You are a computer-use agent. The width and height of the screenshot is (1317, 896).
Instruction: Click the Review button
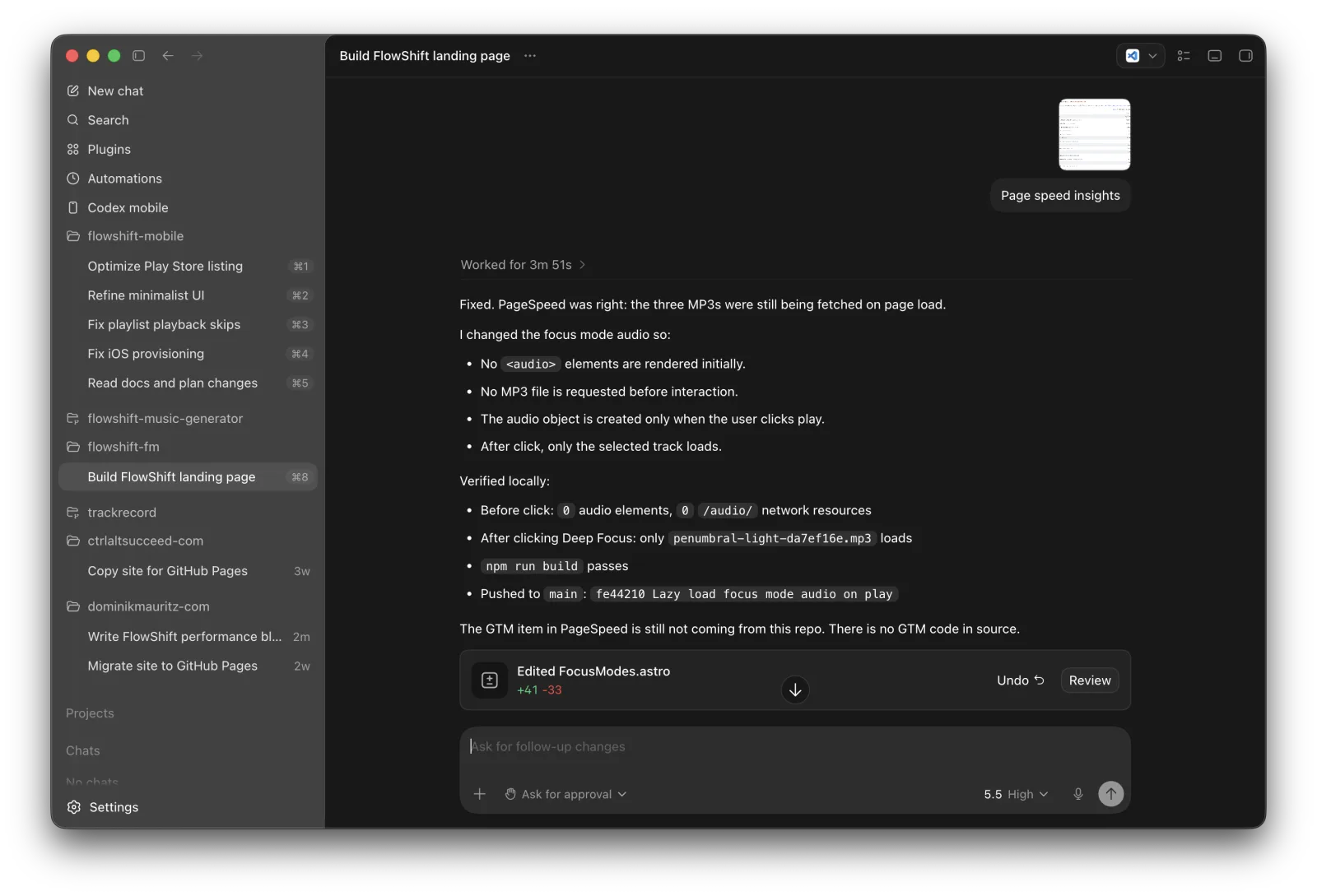click(1090, 680)
